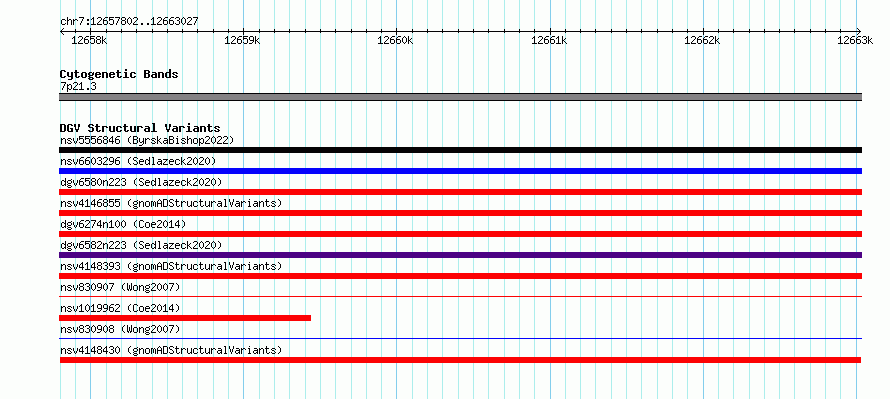Click the 12663k ruler tick label
This screenshot has width=890, height=399.
(x=856, y=40)
